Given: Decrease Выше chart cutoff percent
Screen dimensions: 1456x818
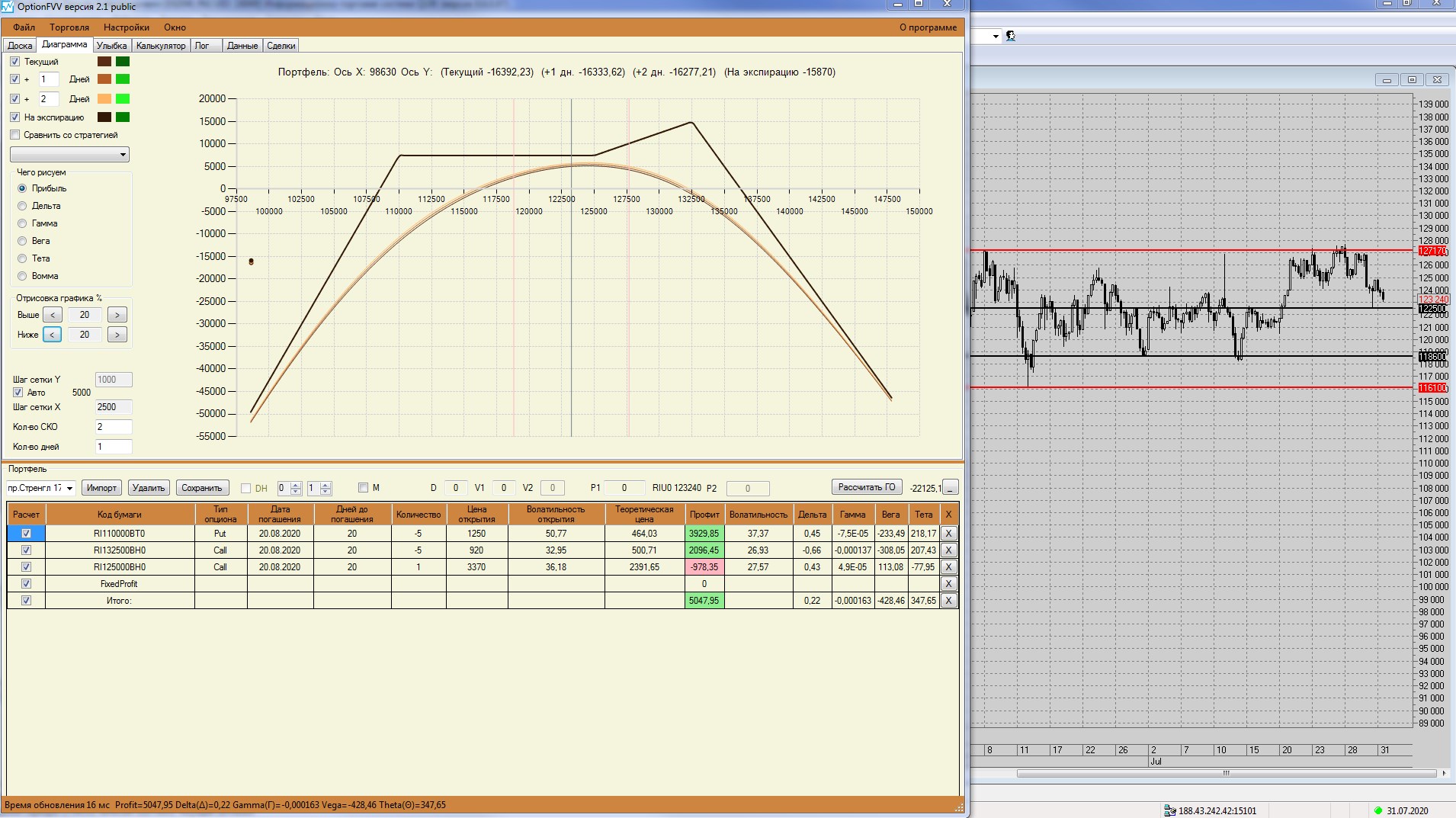Looking at the screenshot, I should [x=53, y=315].
